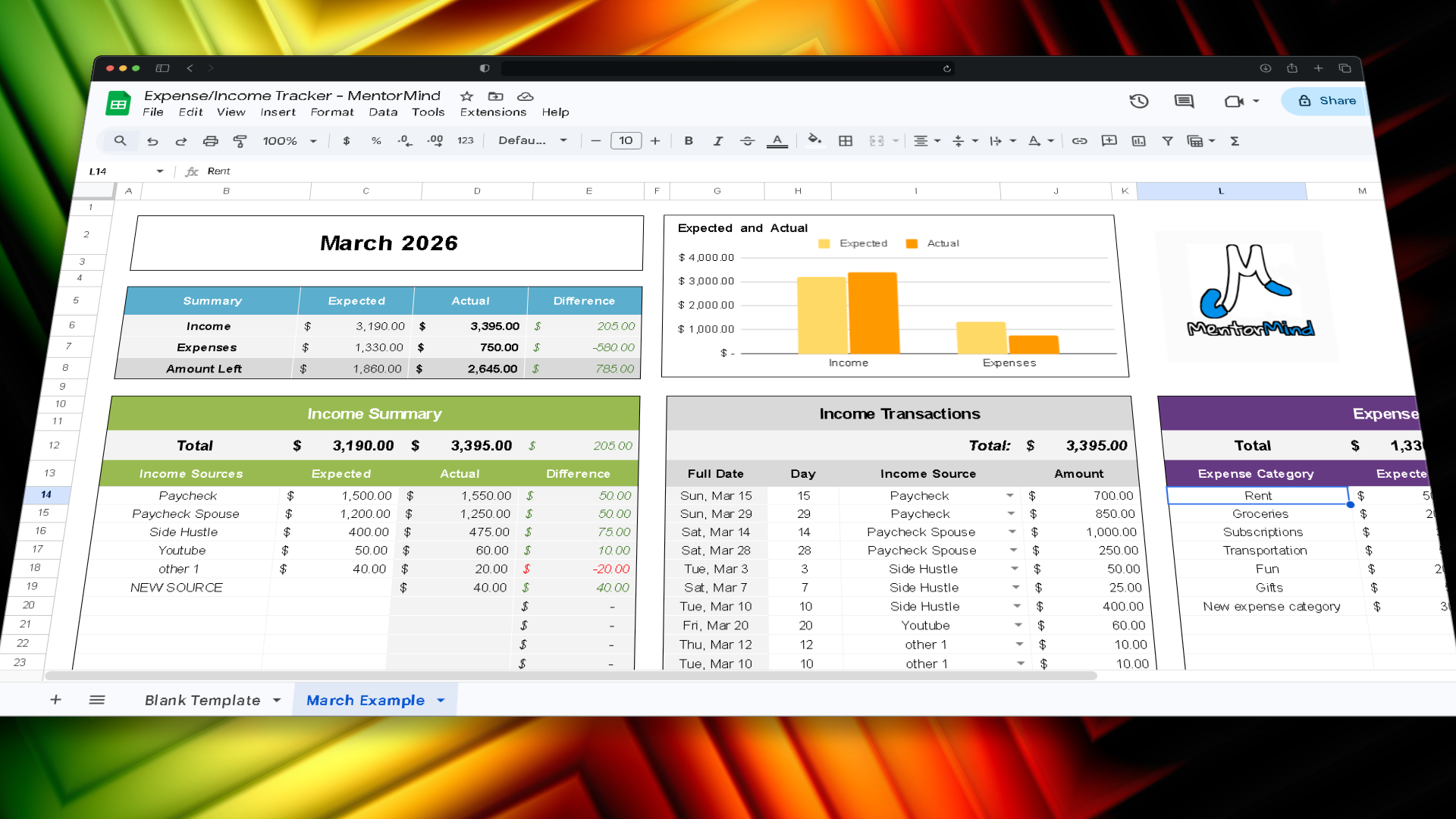Open vertical align dropdown
This screenshot has width=1456, height=819.
point(965,141)
